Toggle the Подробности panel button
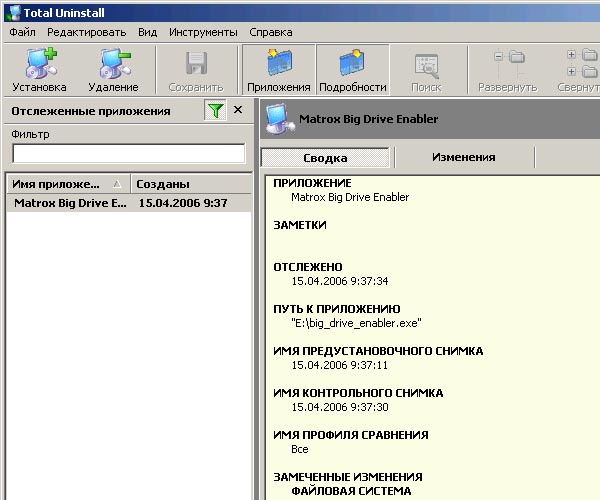Viewport: 600px width, 500px height. 353,70
